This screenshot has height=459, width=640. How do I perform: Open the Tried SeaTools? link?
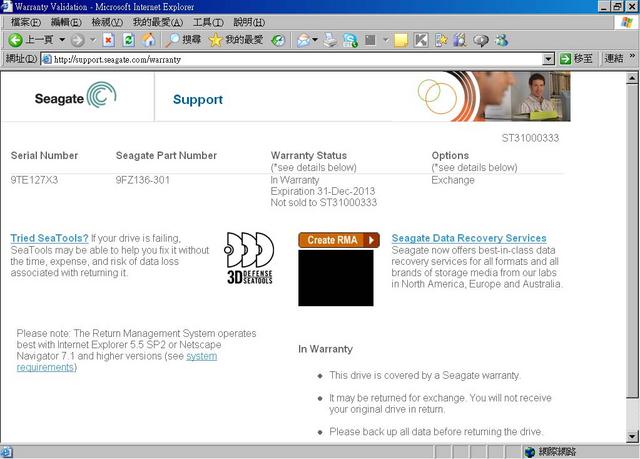pyautogui.click(x=49, y=238)
